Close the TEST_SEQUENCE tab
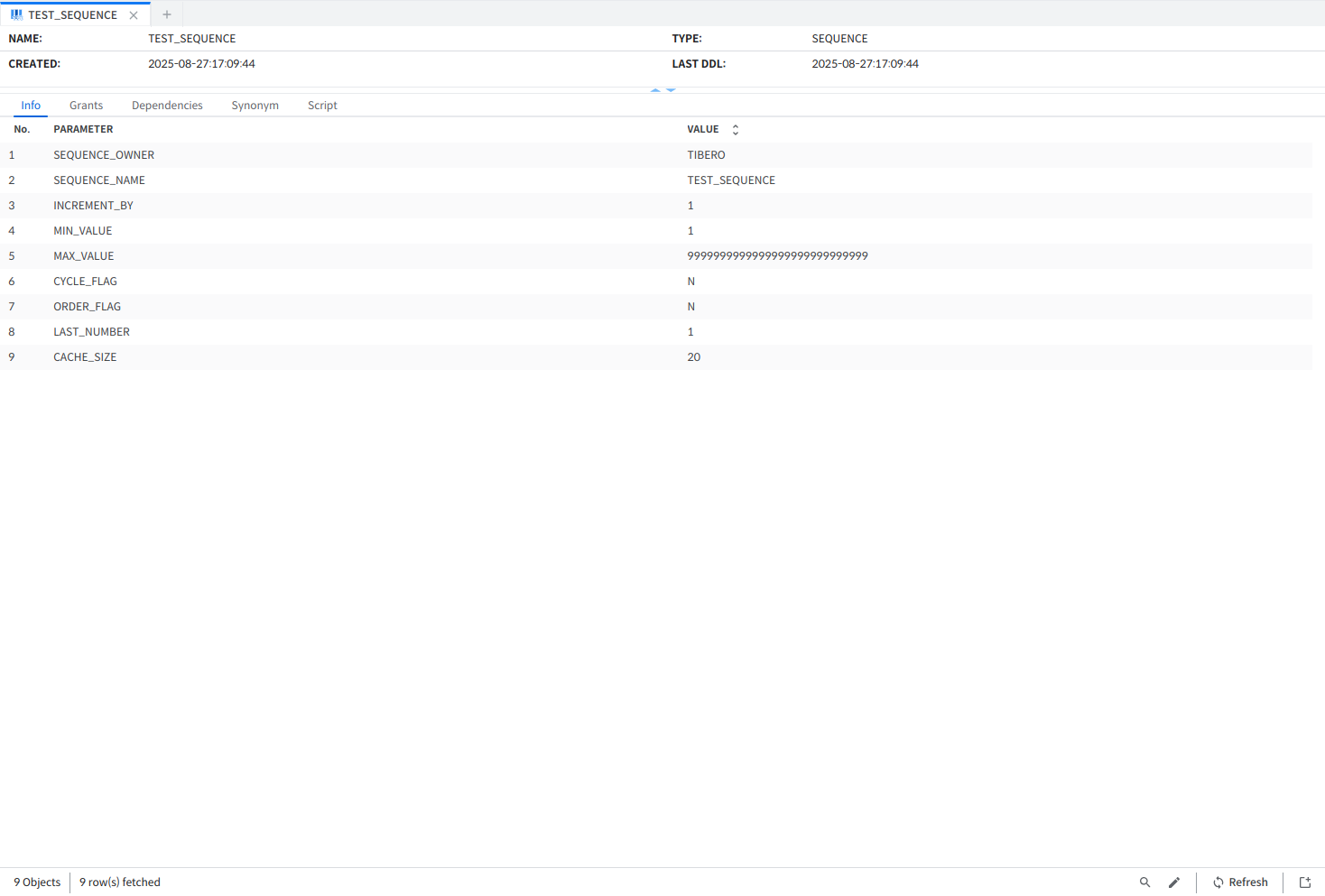1325x896 pixels. [134, 15]
